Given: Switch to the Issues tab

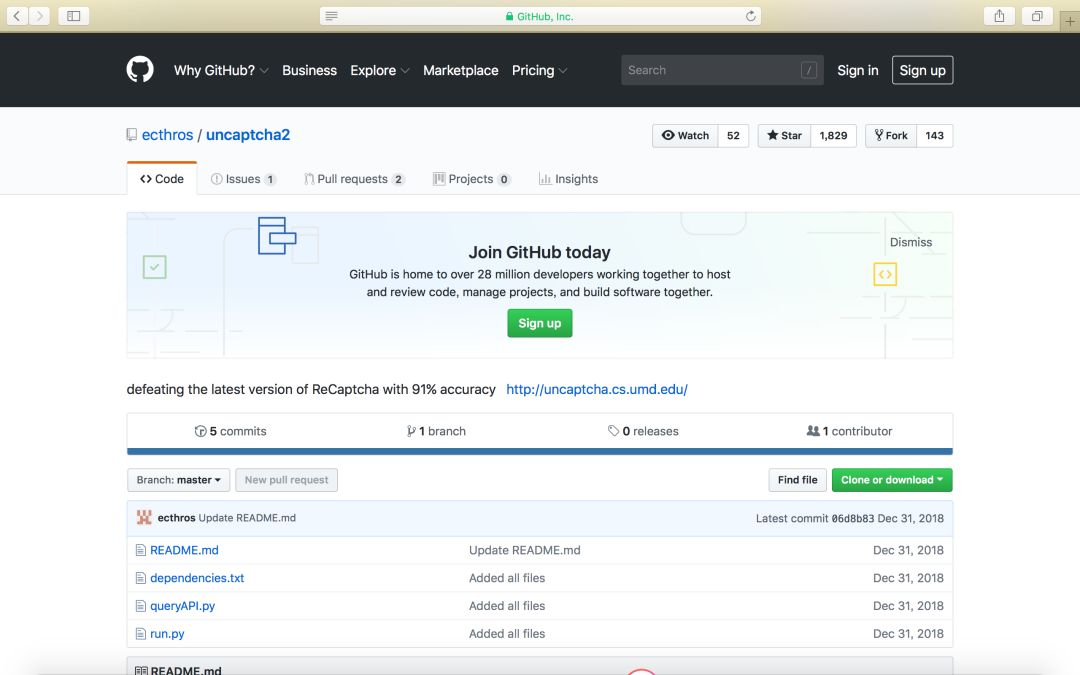Looking at the screenshot, I should point(243,178).
